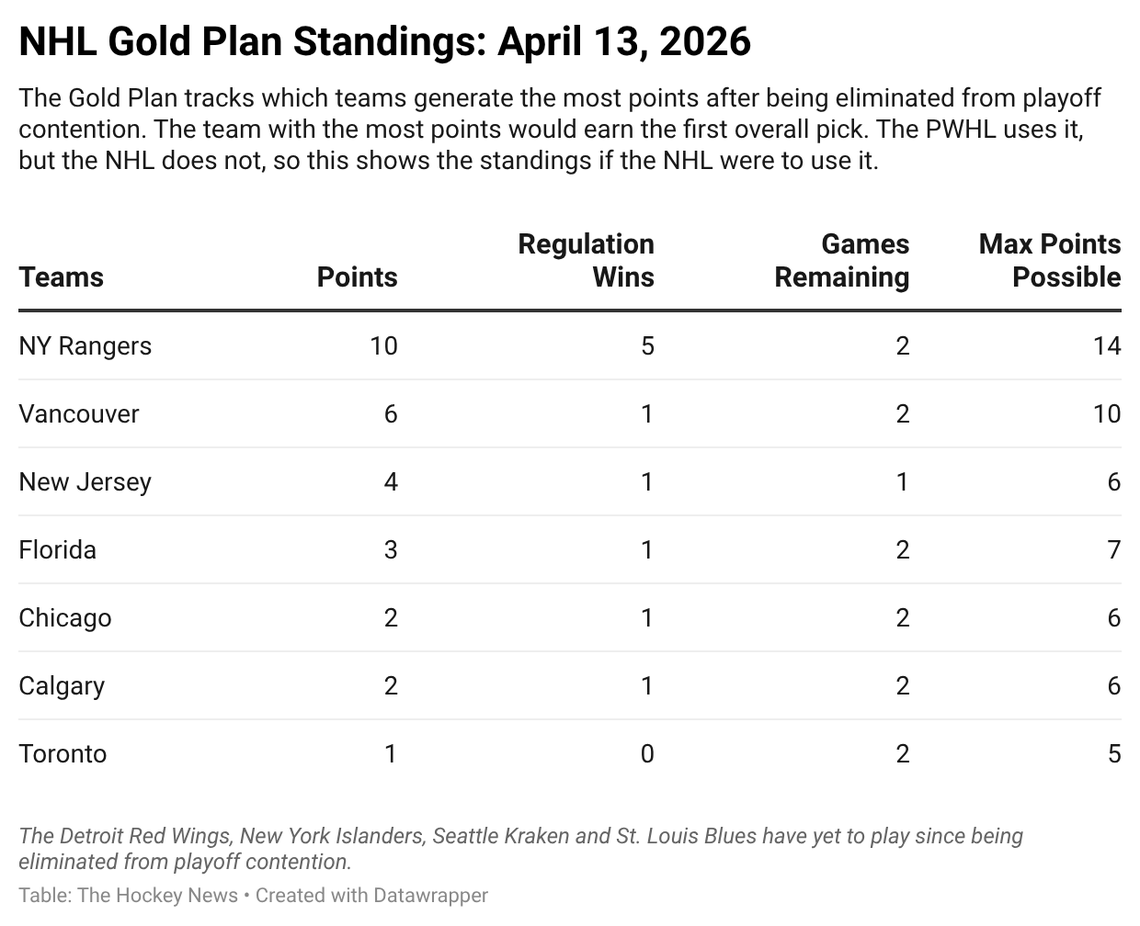Click Toronto's regulation wins value 0
The height and width of the screenshot is (926, 1140).
coord(647,754)
